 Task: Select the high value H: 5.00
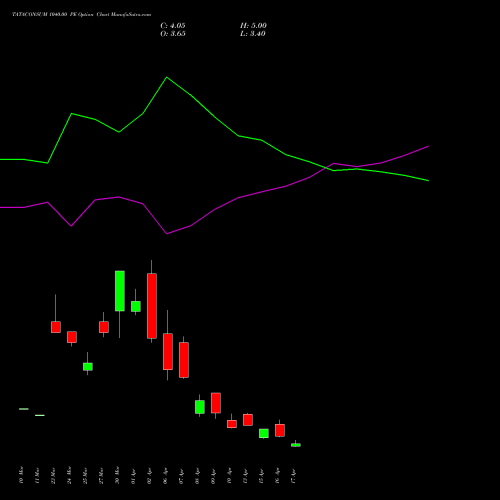point(253,26)
